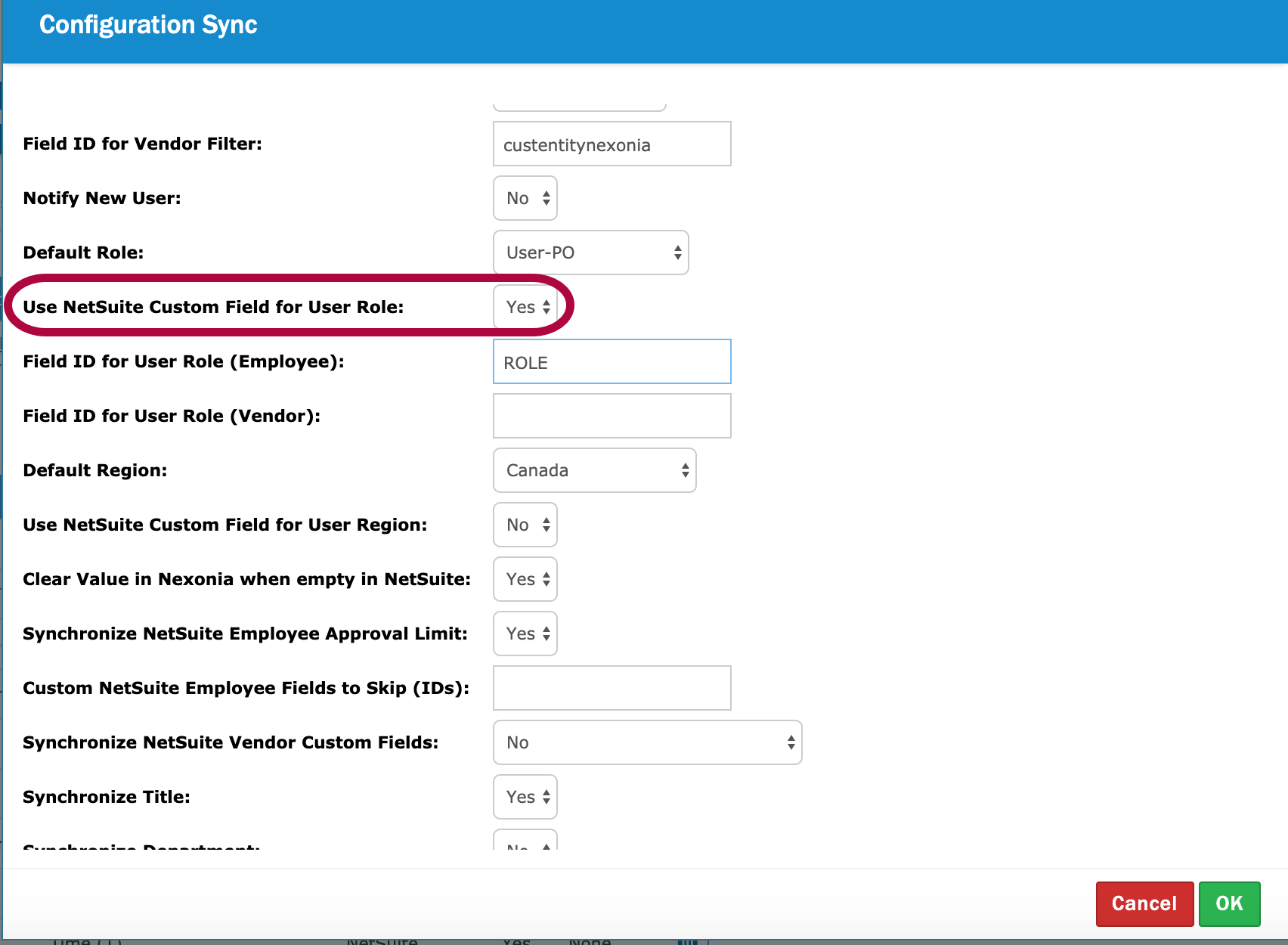Open Synchronize NetSuite Vendor Custom Fields dropdown
The height and width of the screenshot is (945, 1288).
pos(647,742)
